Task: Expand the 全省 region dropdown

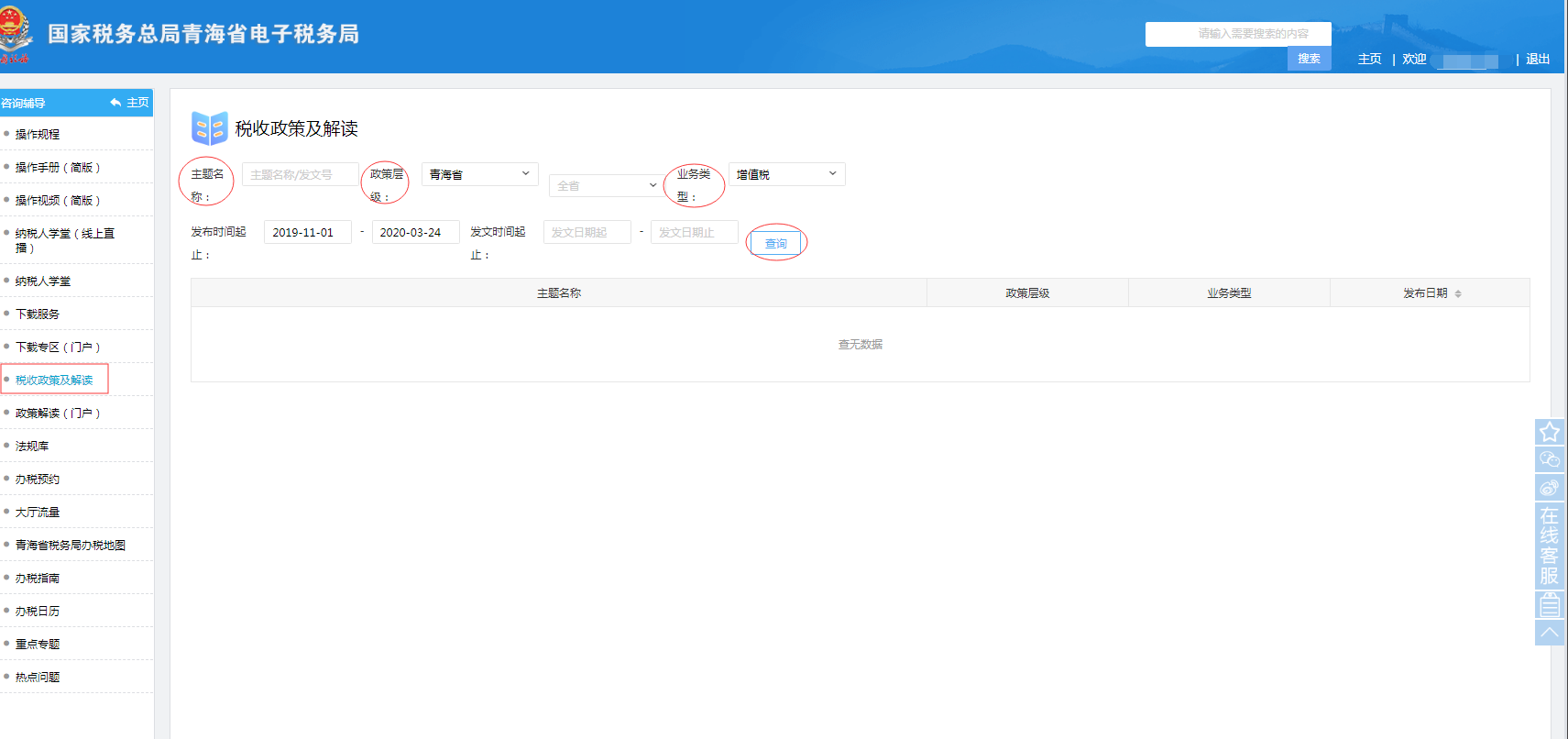Action: click(607, 186)
